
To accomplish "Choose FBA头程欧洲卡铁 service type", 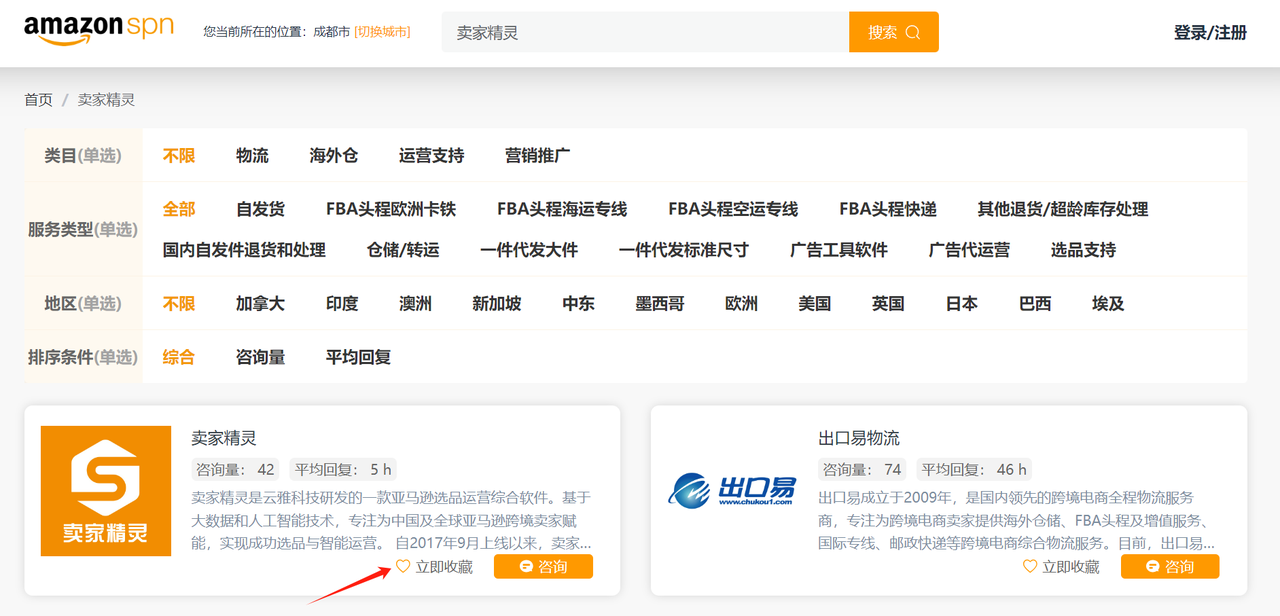I will click(391, 210).
